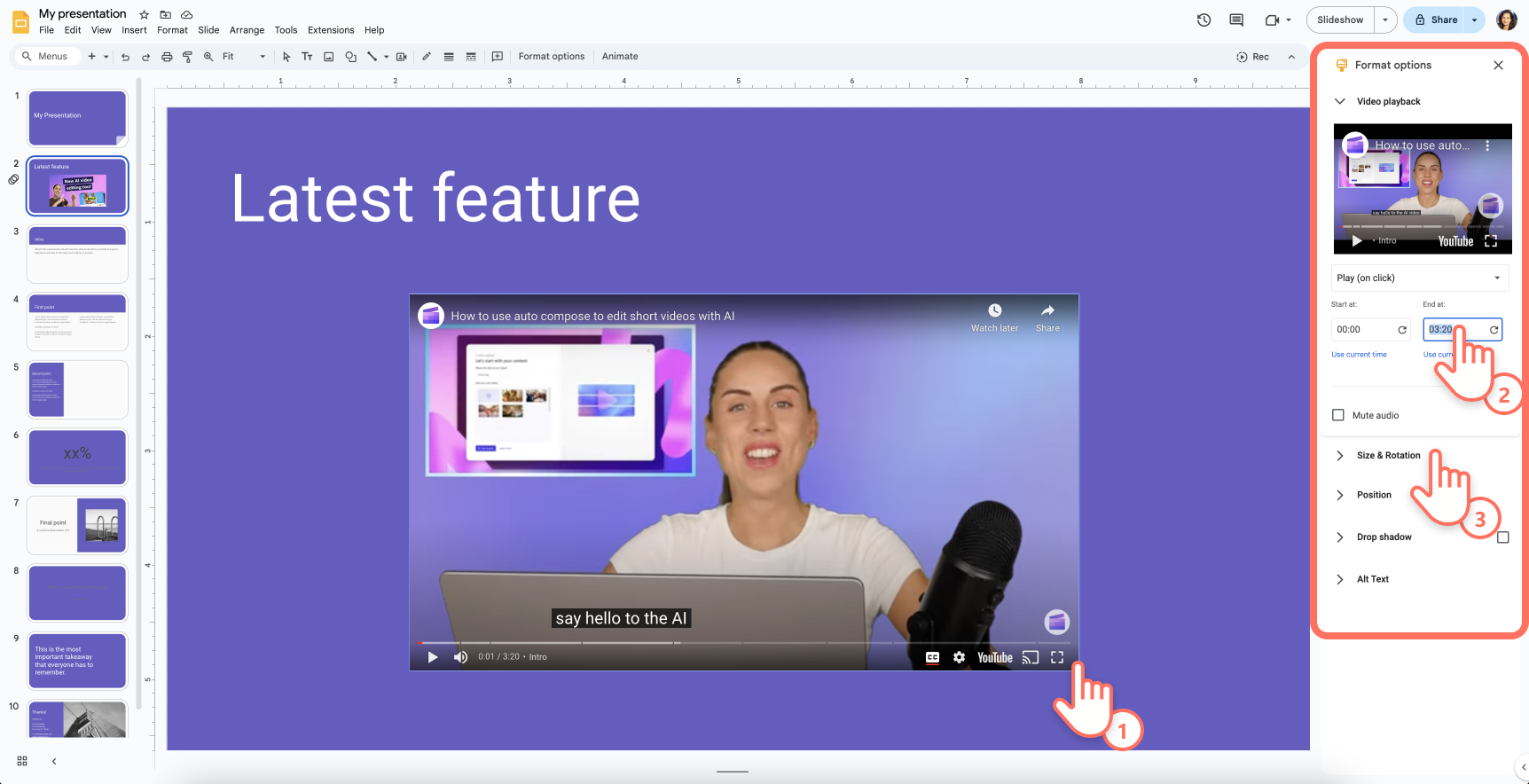Viewport: 1529px width, 784px height.
Task: Open version history clock icon
Action: [x=1204, y=20]
